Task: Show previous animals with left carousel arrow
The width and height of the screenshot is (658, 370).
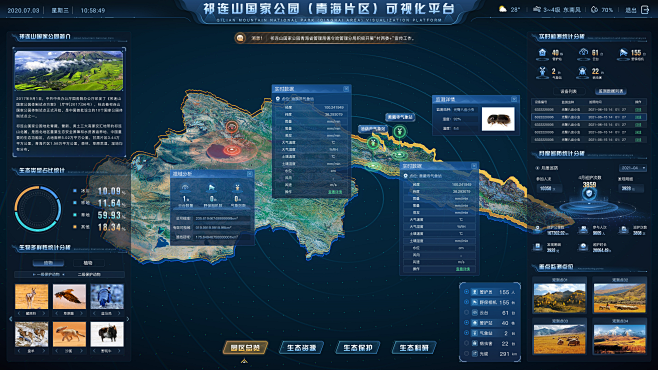Action: [10, 319]
